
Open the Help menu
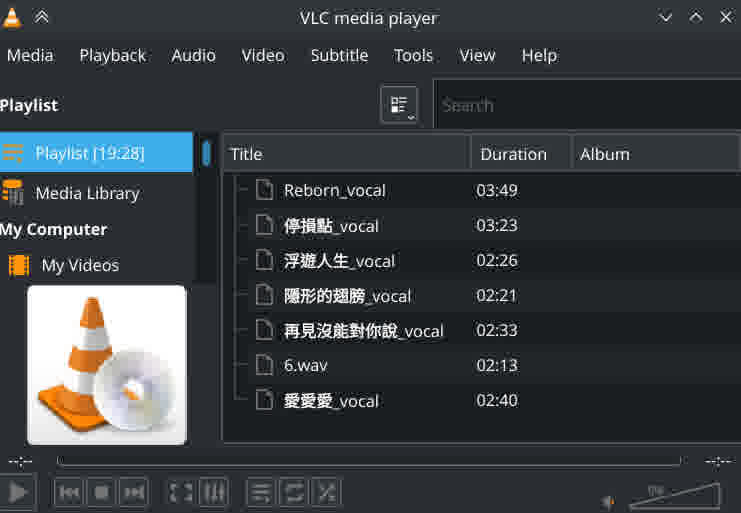539,56
